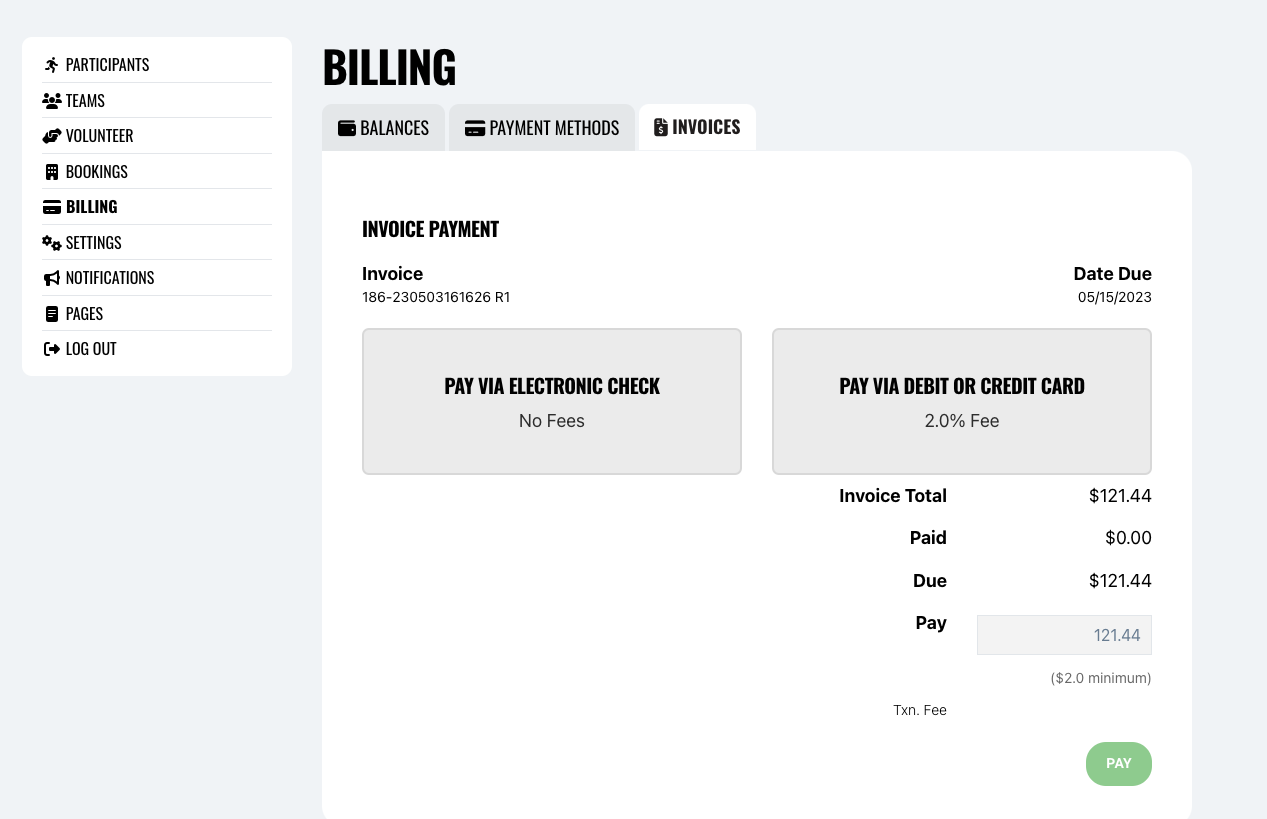The image size is (1267, 819).
Task: Choose Pay via Debit or Credit Card
Action: click(962, 401)
